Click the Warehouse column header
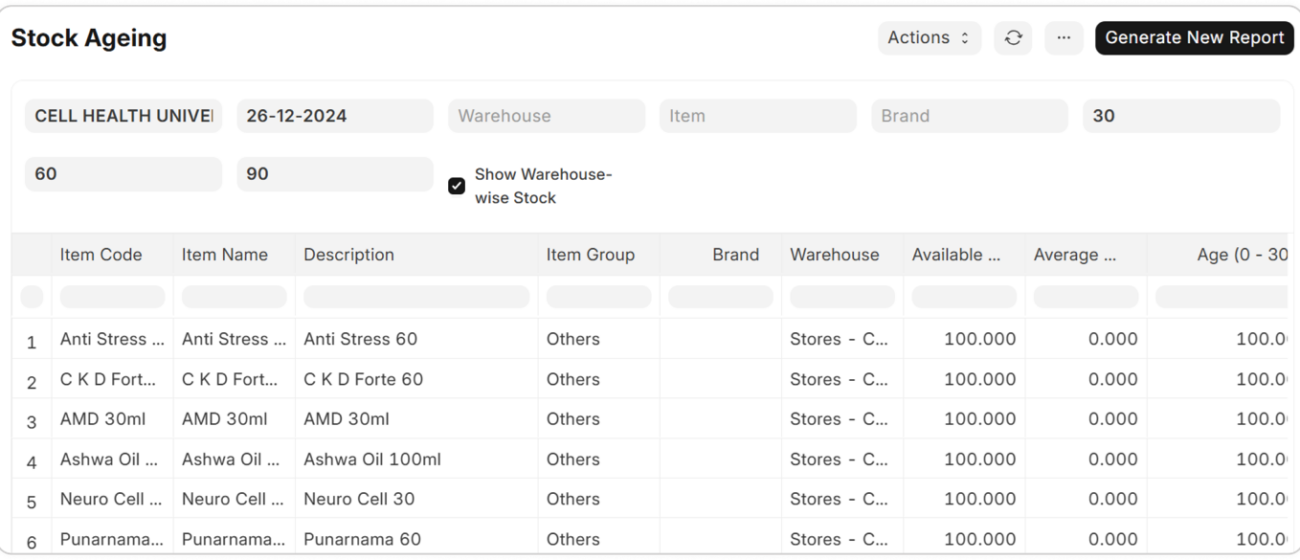Screen dimensions: 1300x560 point(834,255)
